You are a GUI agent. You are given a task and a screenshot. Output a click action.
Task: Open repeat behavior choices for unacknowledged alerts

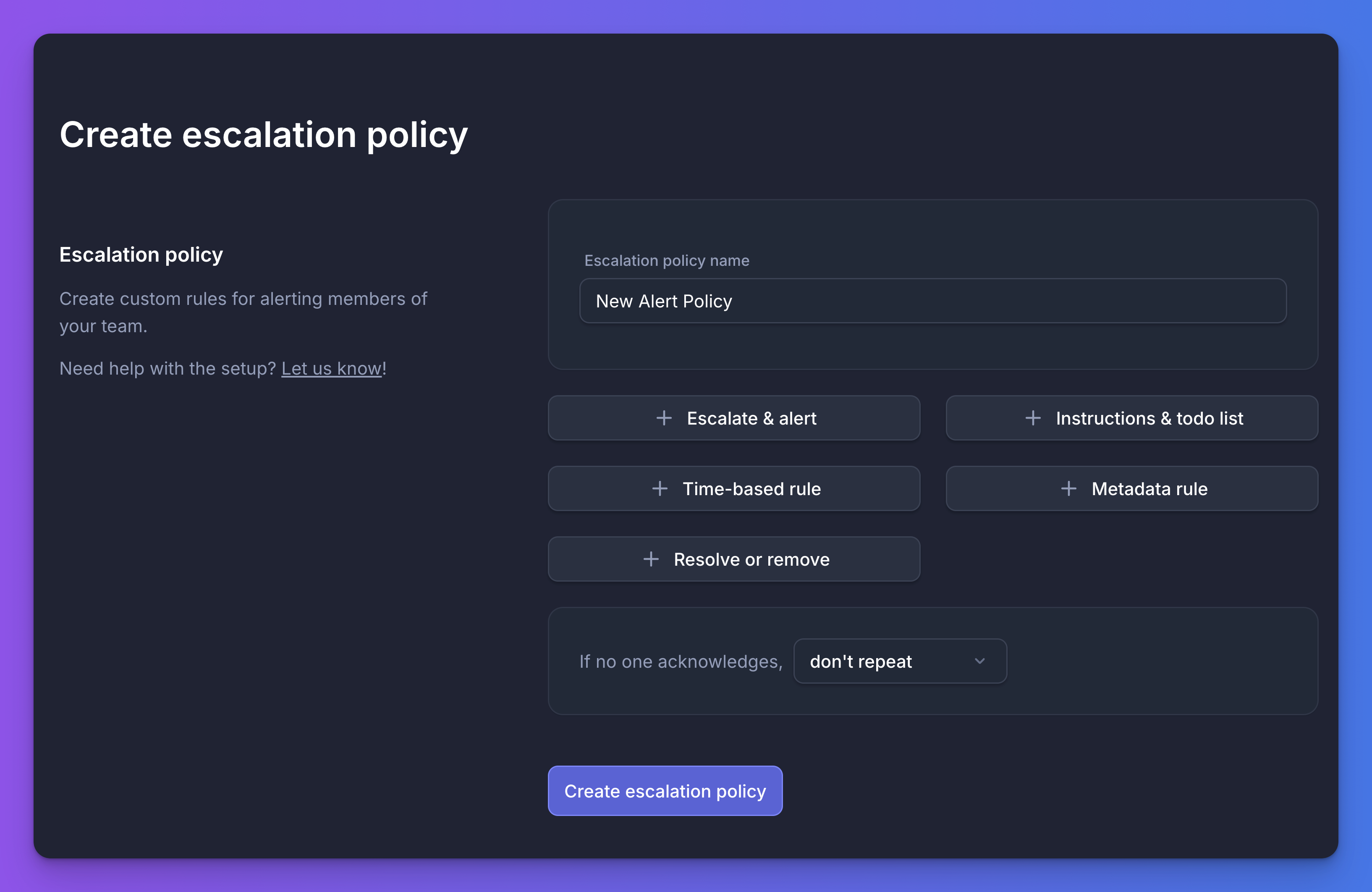(x=899, y=661)
